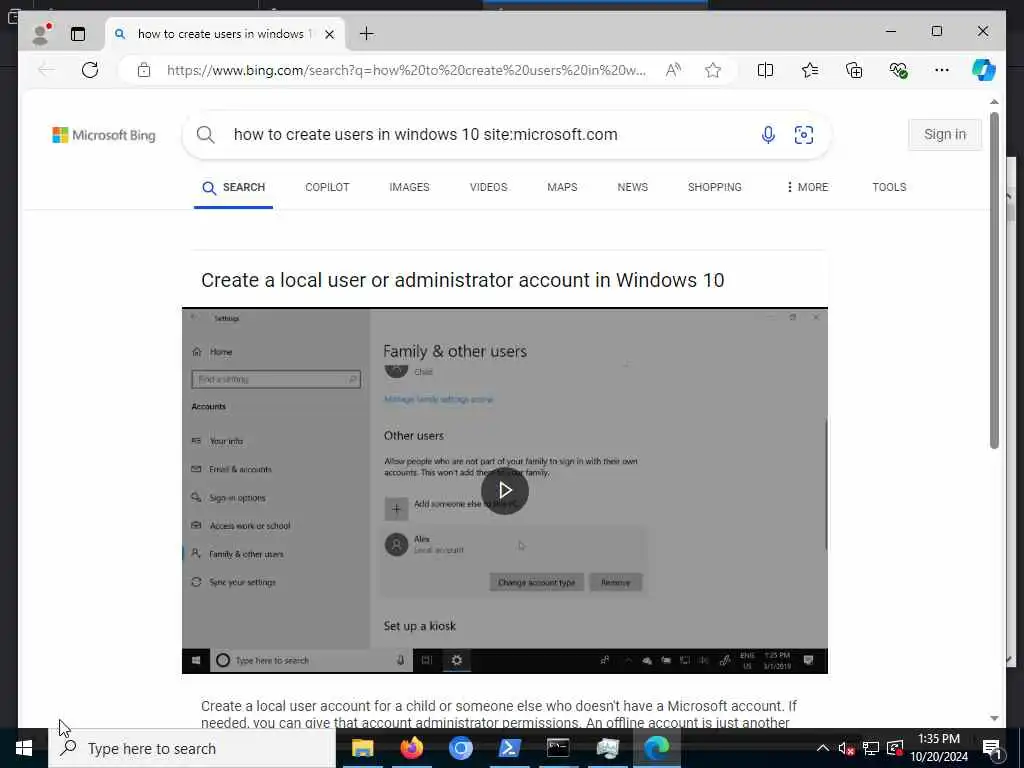Expand the MORE menu

click(807, 187)
